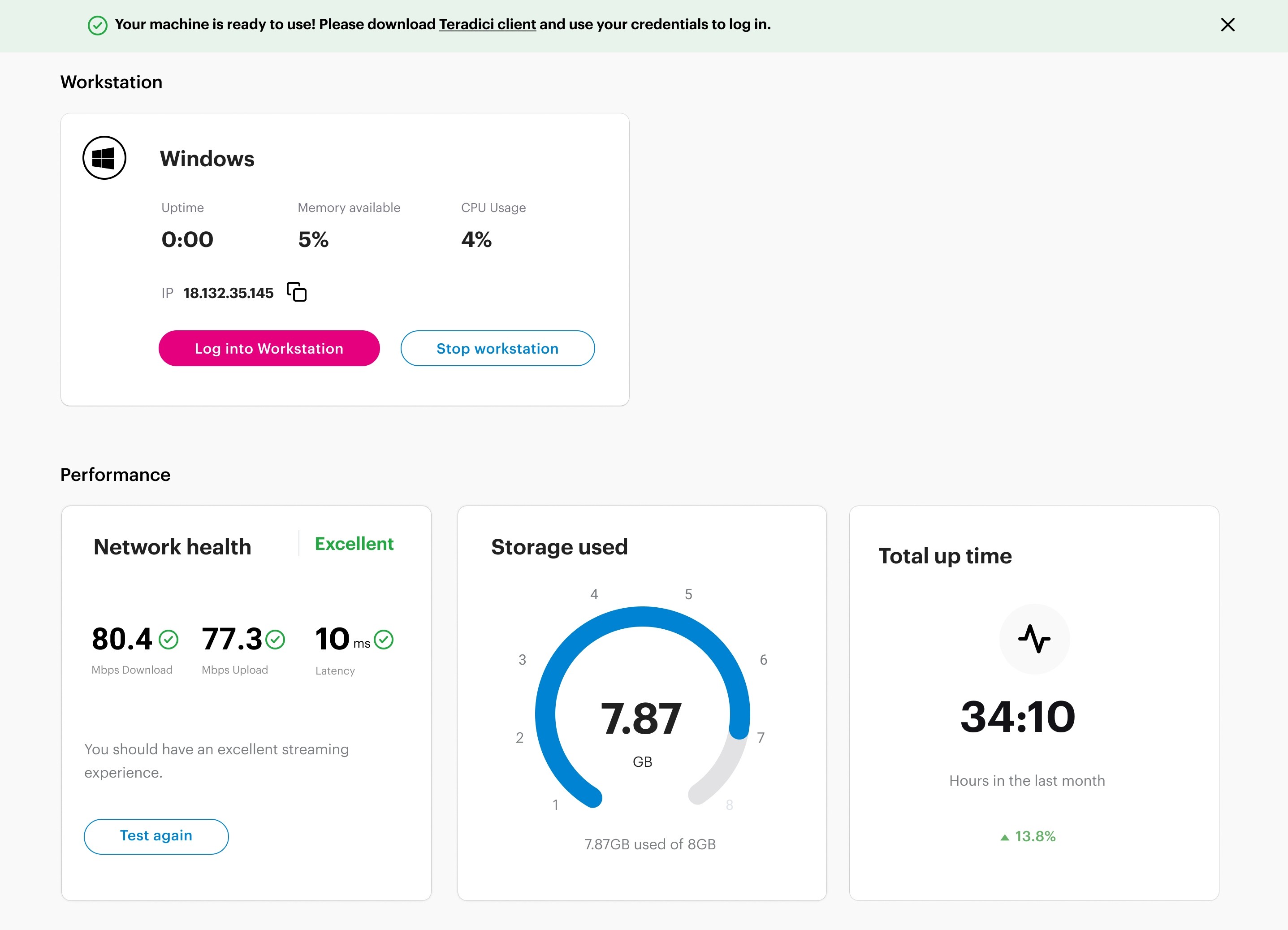Click the Excellent network status label
This screenshot has width=1288, height=930.
354,544
